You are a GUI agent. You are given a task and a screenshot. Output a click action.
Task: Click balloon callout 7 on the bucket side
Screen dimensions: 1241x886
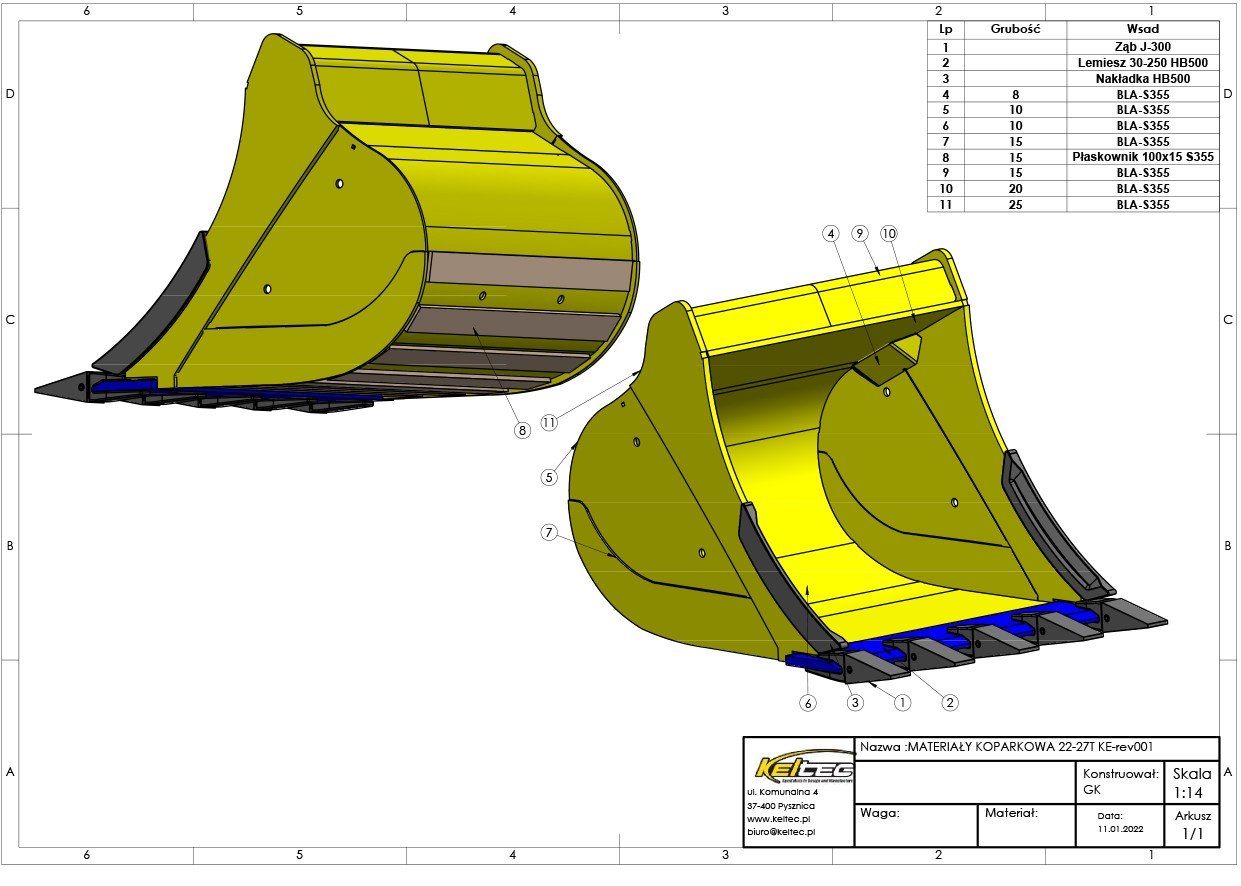pyautogui.click(x=549, y=533)
